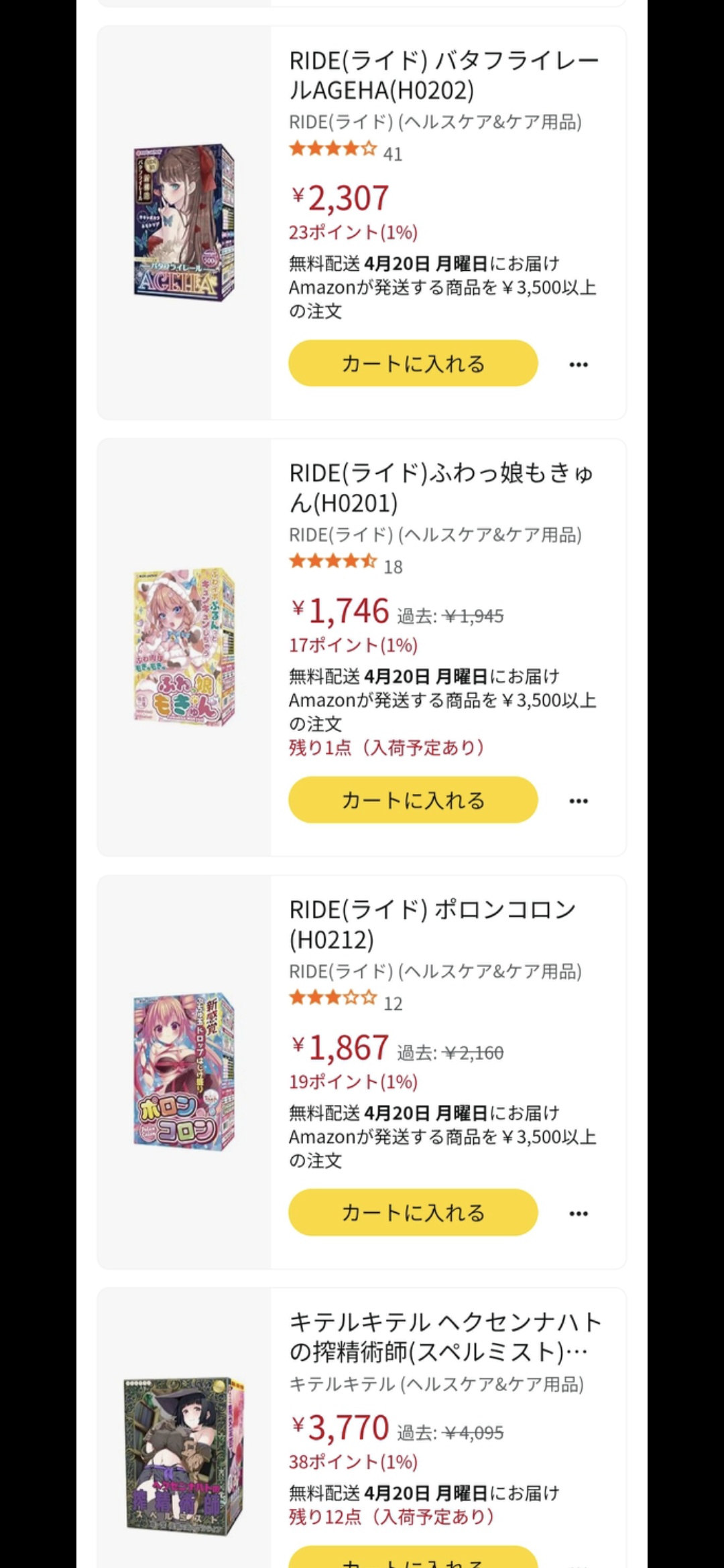Add ふわっ娘もきゅん (H0201) to cart
Screen dimensions: 724x1568
pos(413,800)
